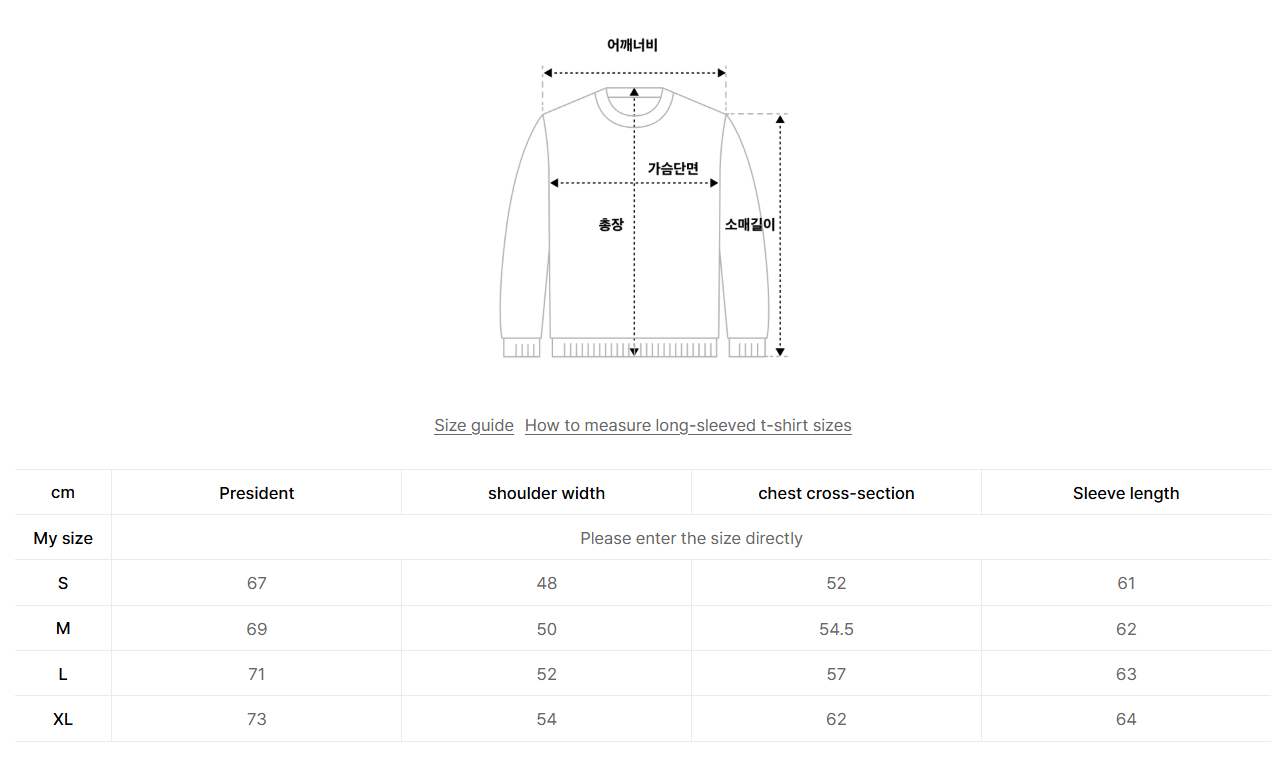Click the shoulder width column header
This screenshot has width=1288, height=758.
(546, 493)
